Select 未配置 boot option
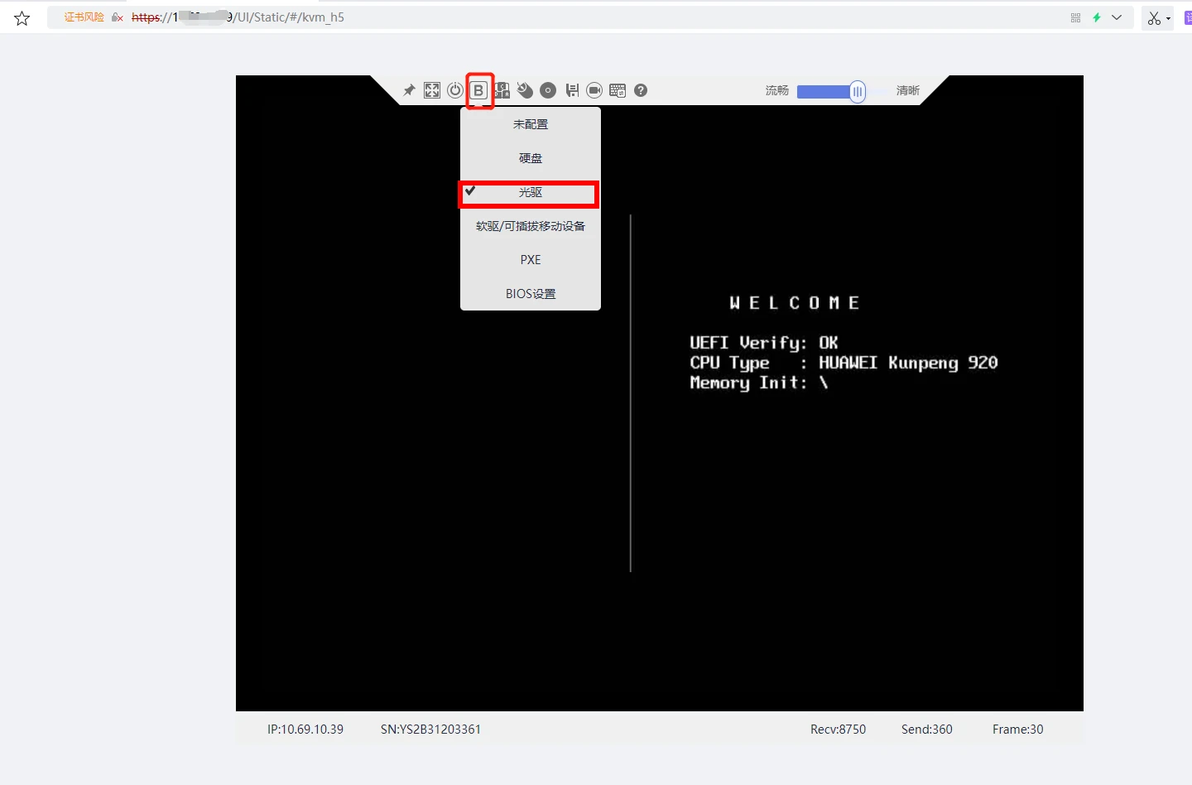 pos(531,124)
